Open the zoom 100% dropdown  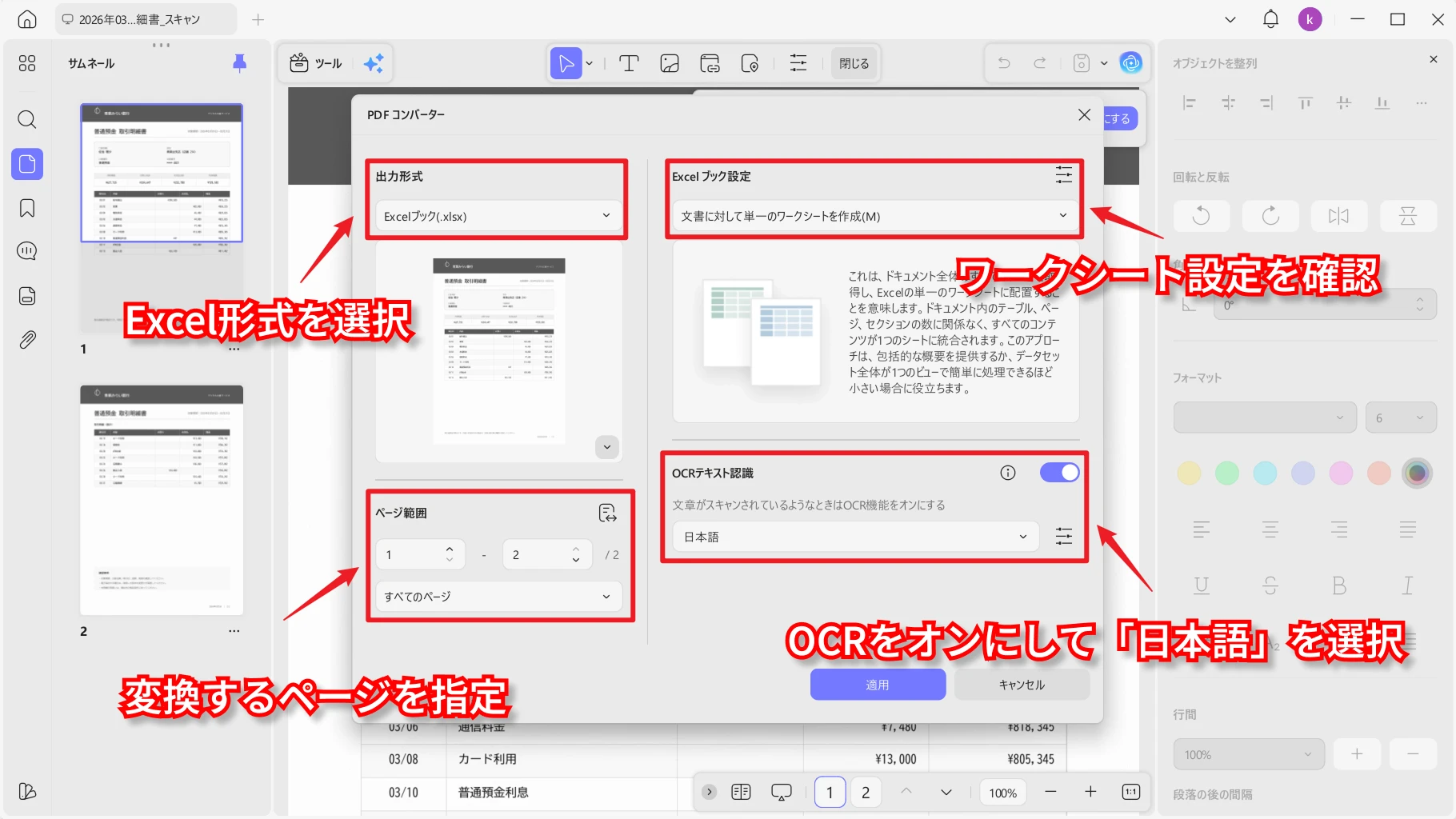1003,792
